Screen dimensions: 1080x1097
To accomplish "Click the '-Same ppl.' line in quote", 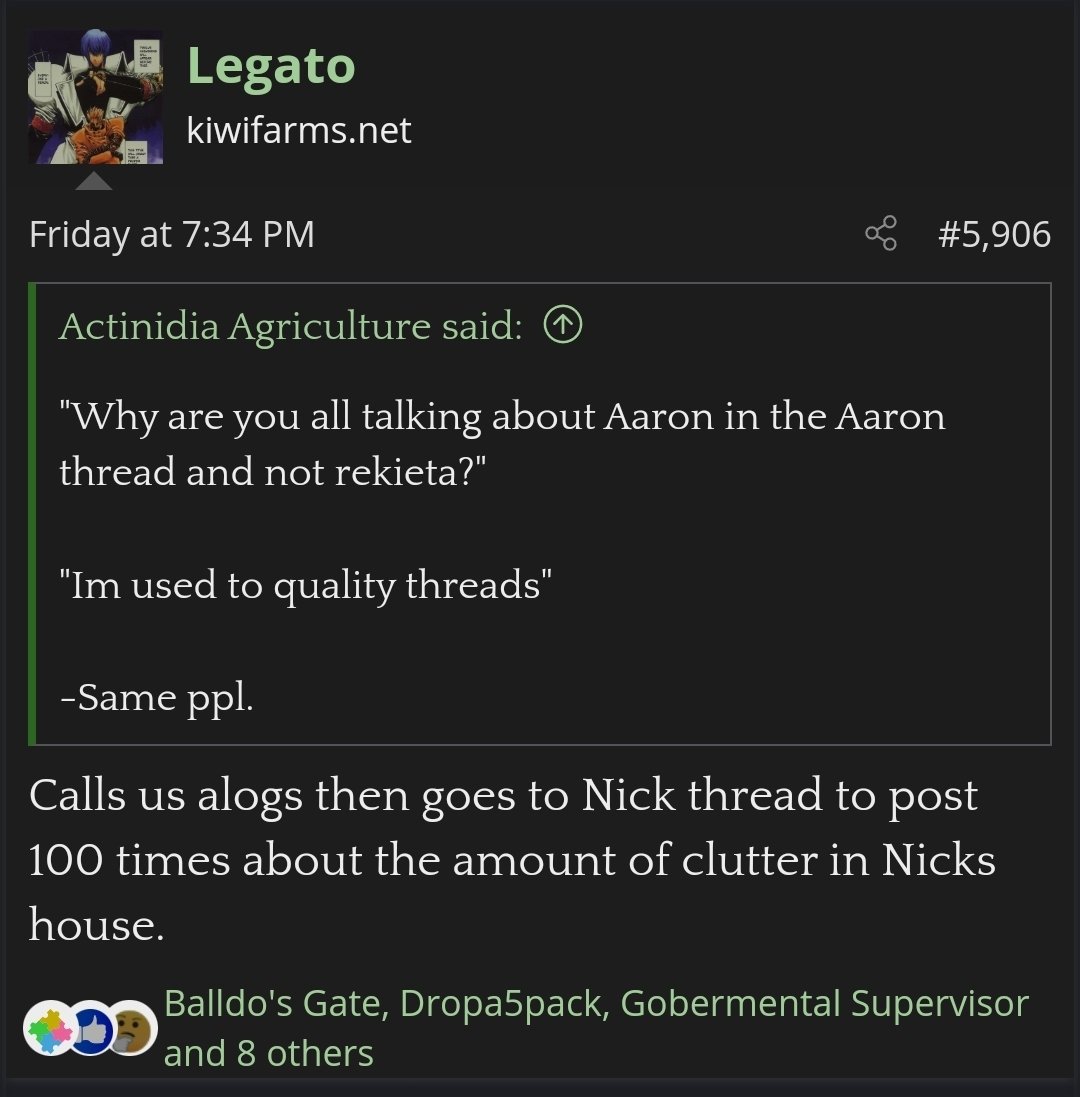I will click(157, 697).
